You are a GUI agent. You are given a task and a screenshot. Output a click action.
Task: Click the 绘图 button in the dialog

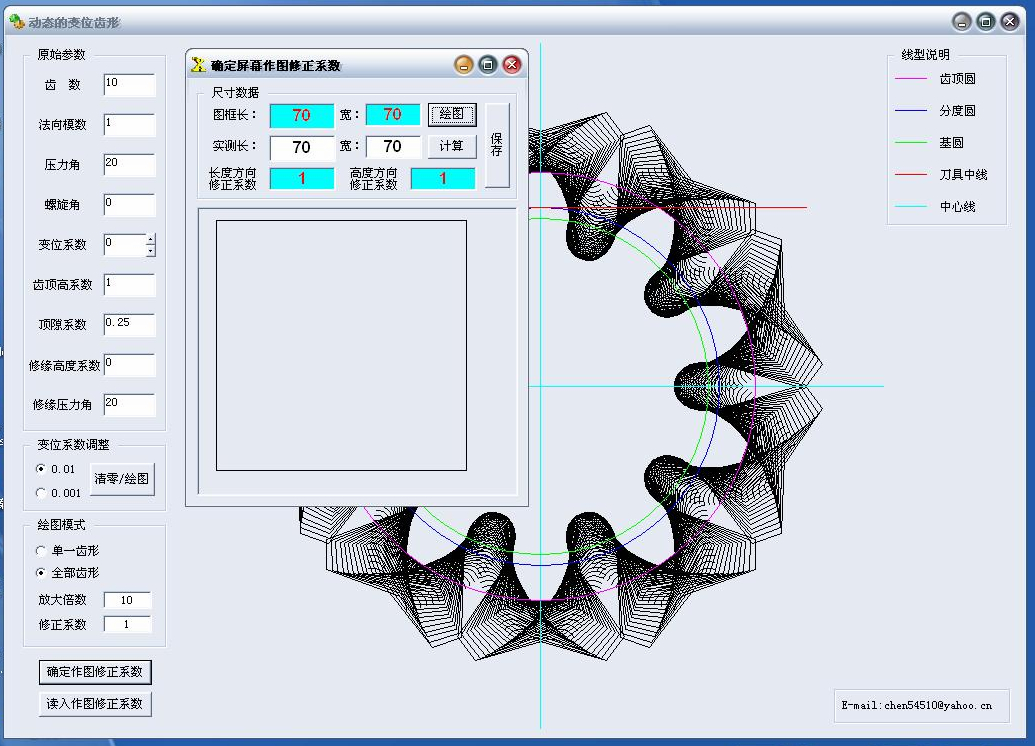click(x=452, y=114)
